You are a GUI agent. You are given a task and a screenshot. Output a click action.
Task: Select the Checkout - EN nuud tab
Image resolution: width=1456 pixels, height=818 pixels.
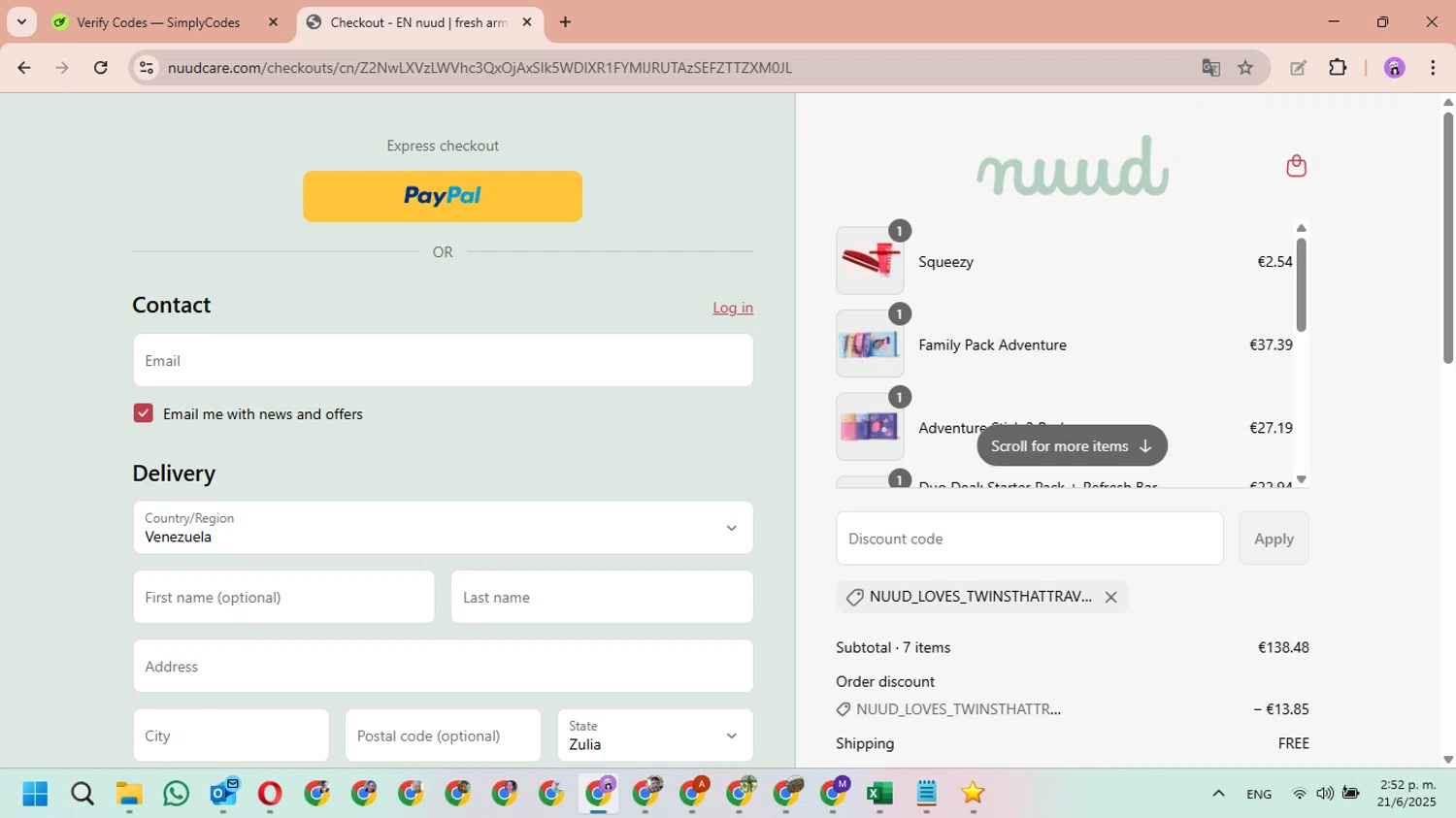point(418,22)
